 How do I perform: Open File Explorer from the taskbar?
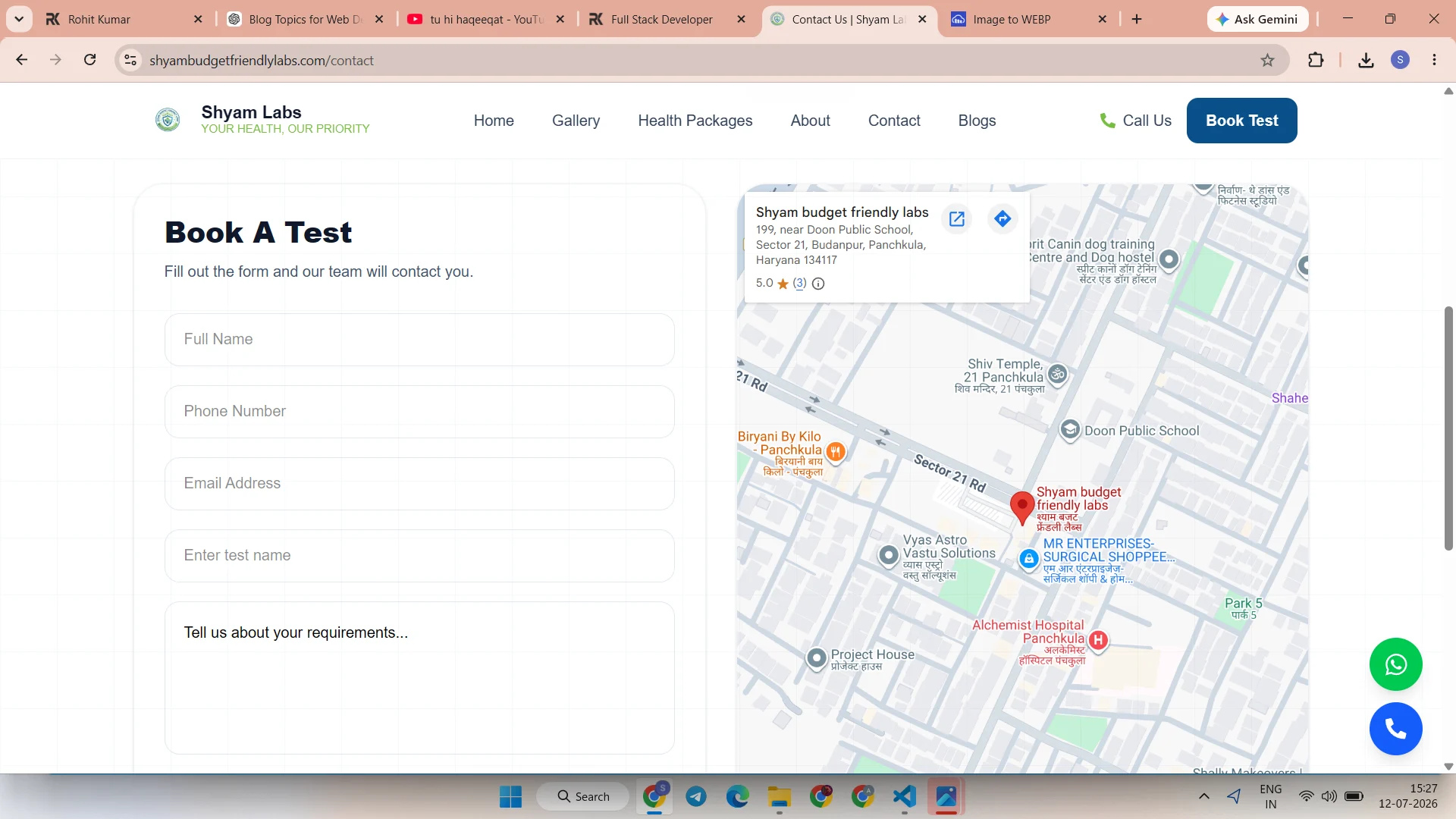pyautogui.click(x=779, y=796)
